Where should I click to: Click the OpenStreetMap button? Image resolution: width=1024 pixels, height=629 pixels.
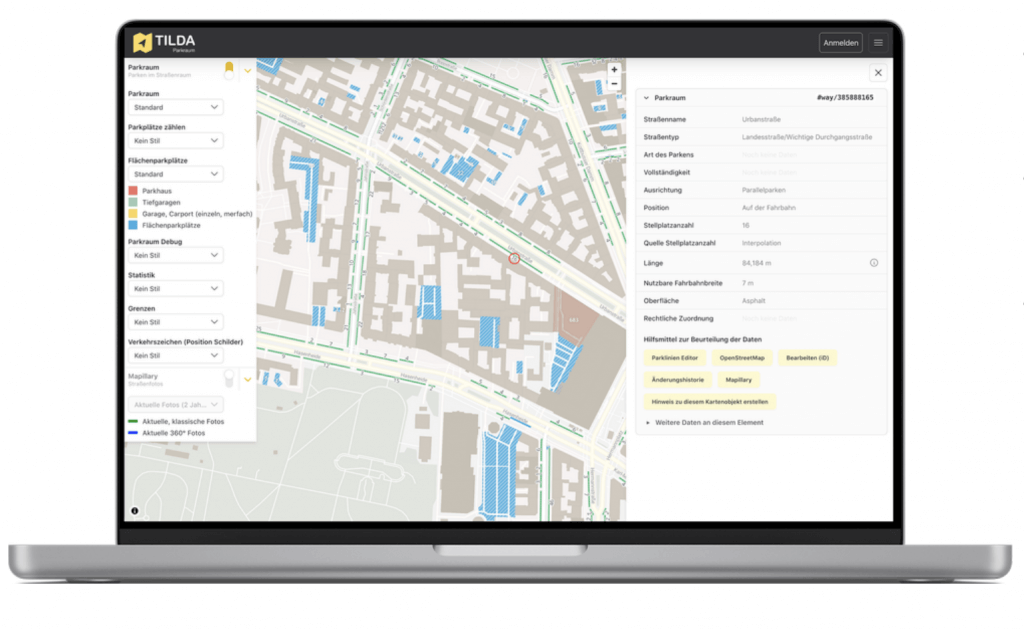[742, 357]
